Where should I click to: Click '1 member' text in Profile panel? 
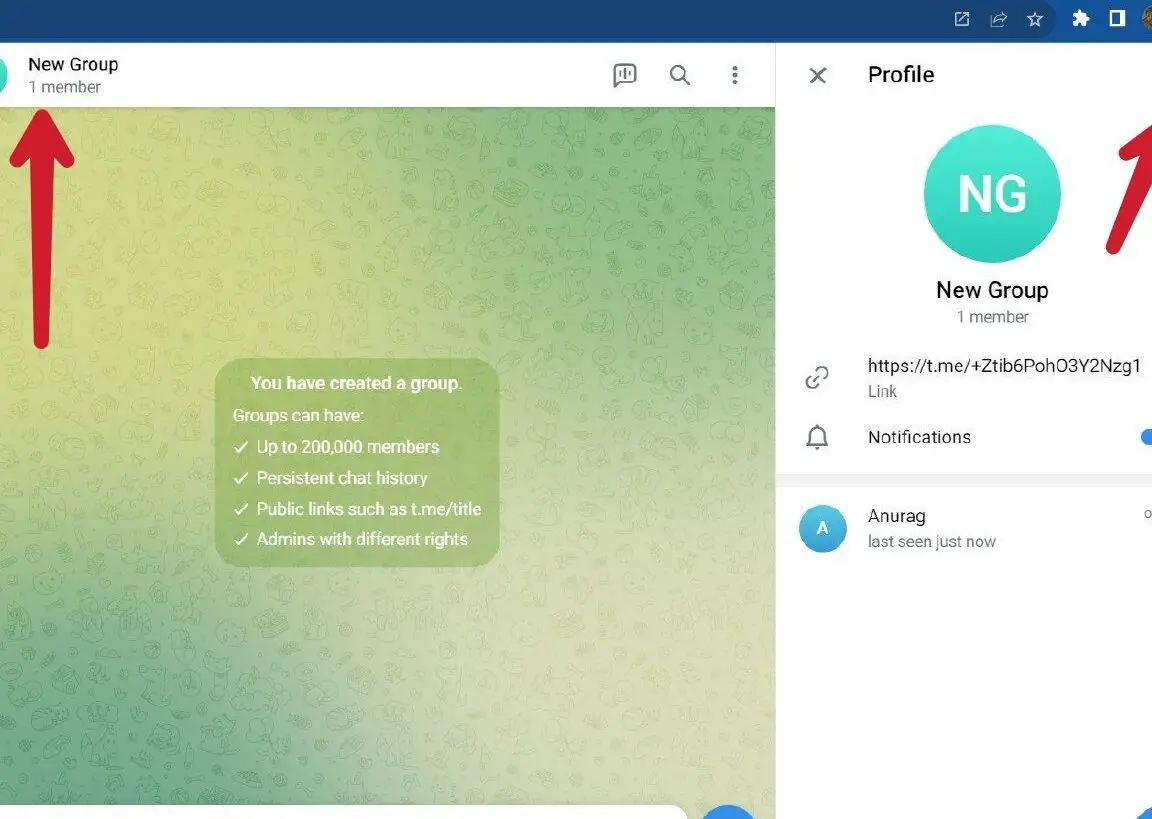pyautogui.click(x=992, y=317)
